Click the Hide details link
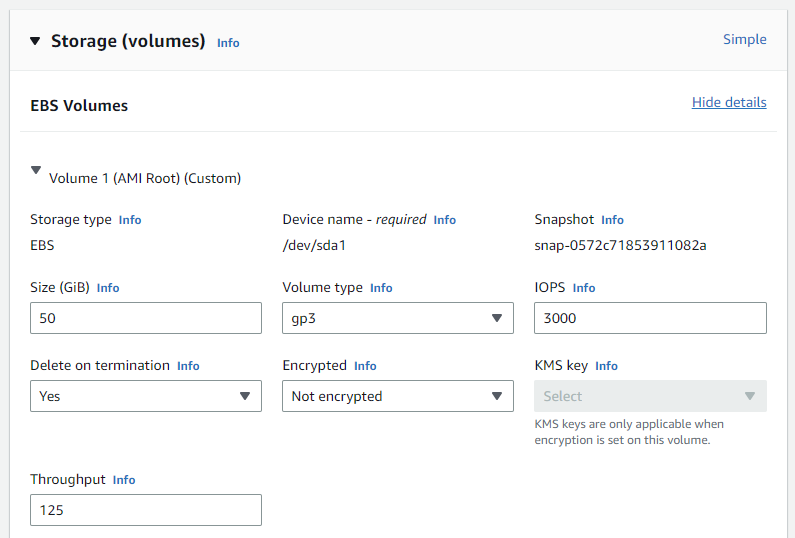The width and height of the screenshot is (795, 538). [x=729, y=102]
